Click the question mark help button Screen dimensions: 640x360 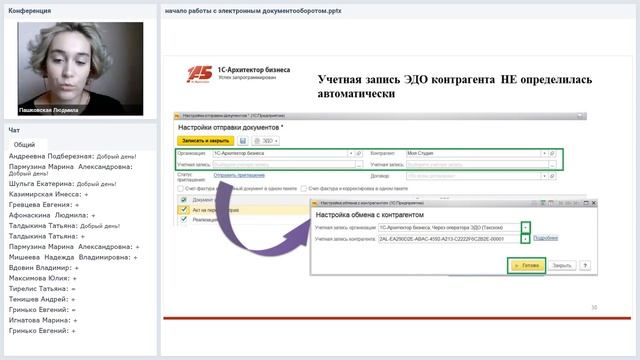coord(585,265)
